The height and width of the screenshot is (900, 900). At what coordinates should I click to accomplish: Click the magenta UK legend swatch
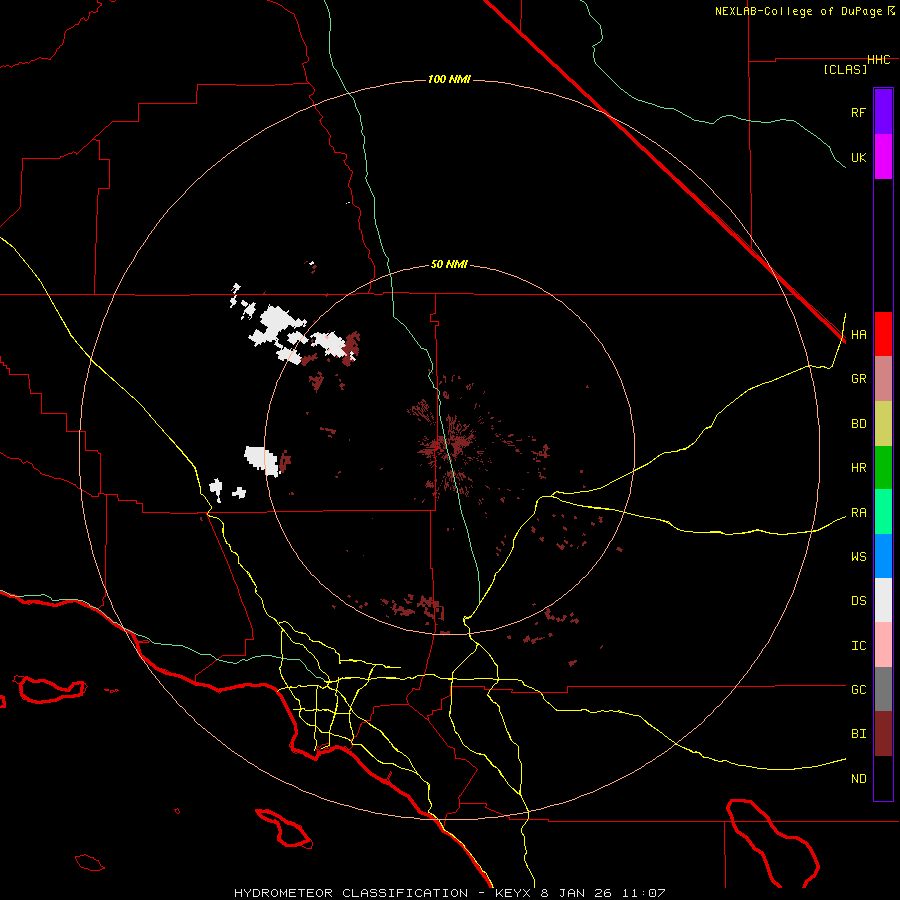[883, 157]
